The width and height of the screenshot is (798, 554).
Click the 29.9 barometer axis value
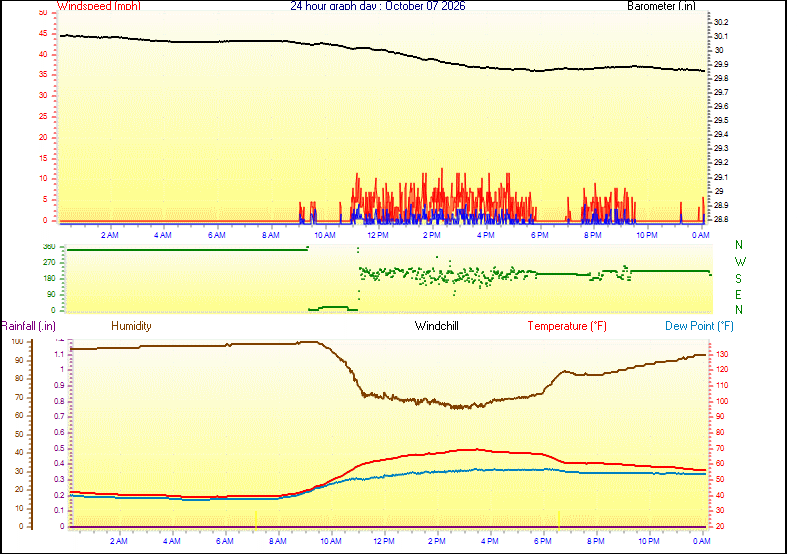[x=721, y=65]
